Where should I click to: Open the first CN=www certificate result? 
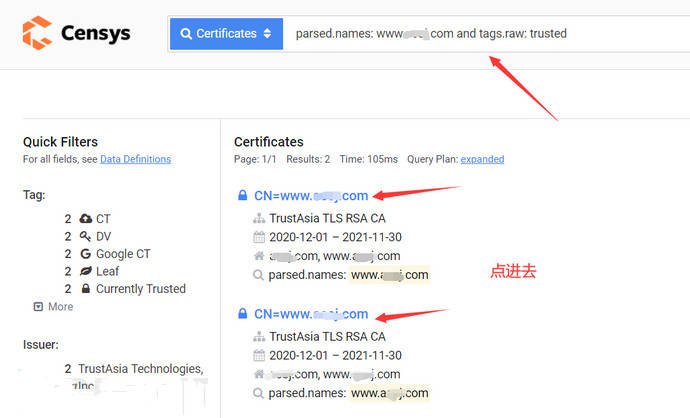[311, 196]
